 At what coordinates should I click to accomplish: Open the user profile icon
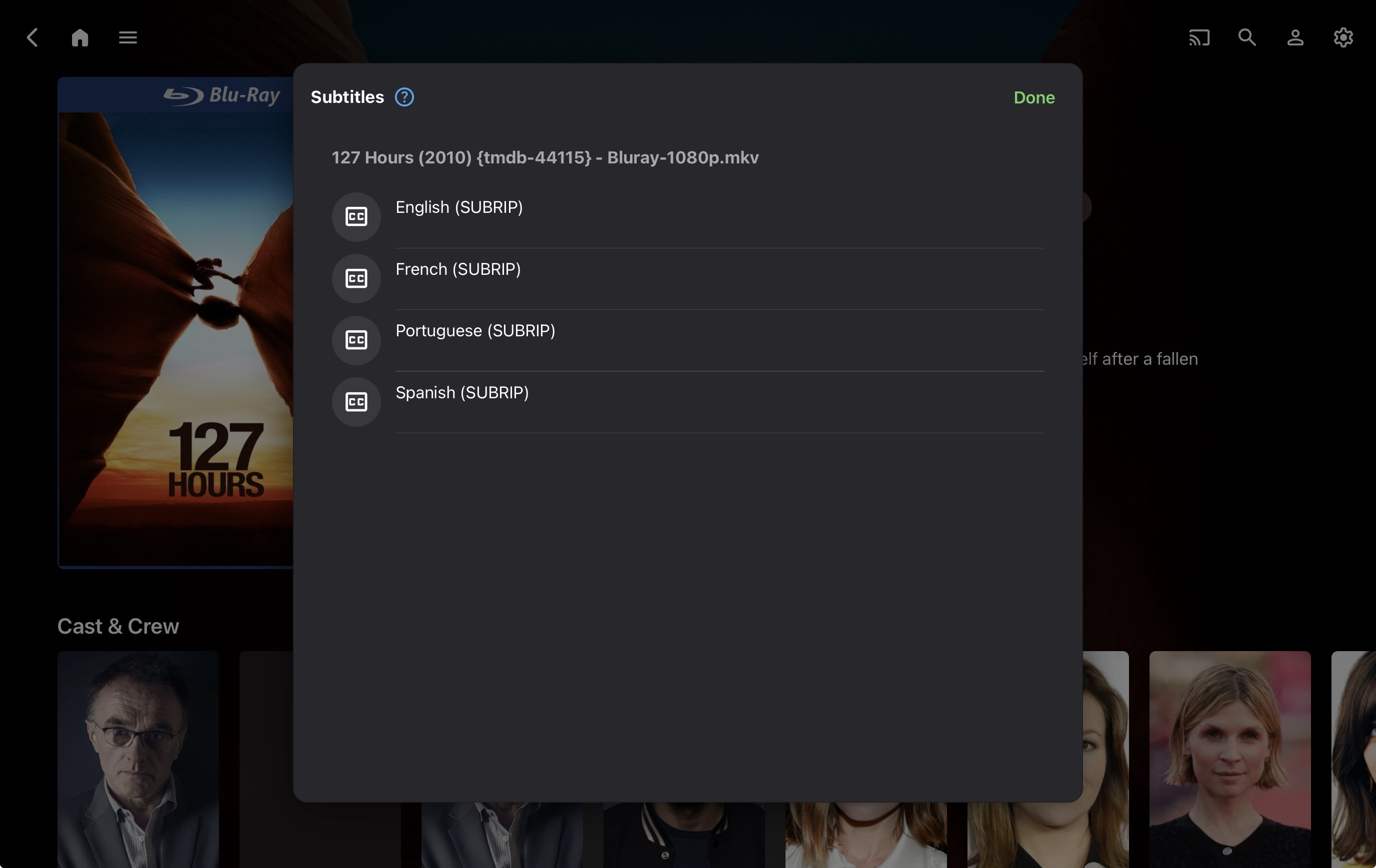[x=1295, y=37]
